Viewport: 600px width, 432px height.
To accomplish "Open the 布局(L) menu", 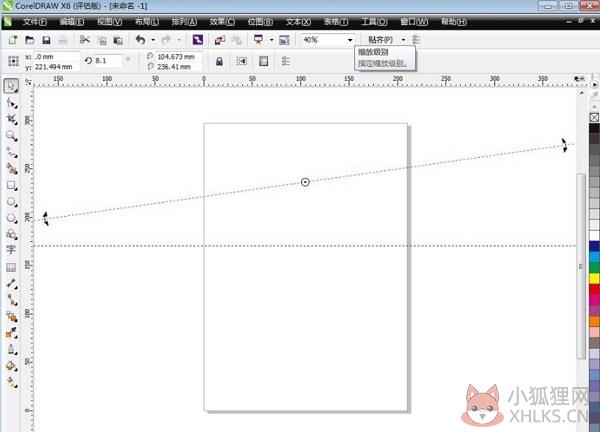I will (x=147, y=22).
